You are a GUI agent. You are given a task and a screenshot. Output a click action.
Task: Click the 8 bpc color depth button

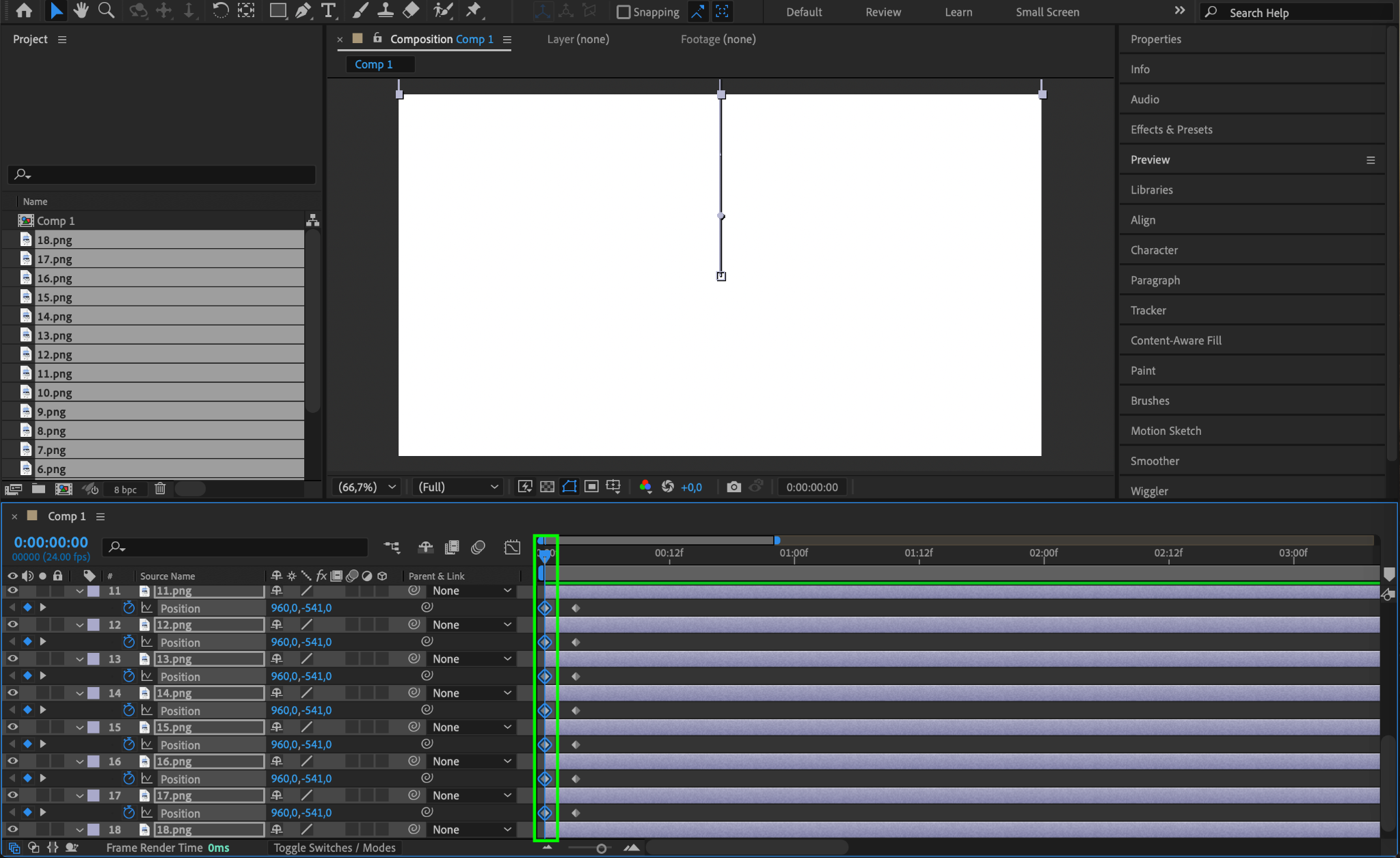tap(125, 490)
